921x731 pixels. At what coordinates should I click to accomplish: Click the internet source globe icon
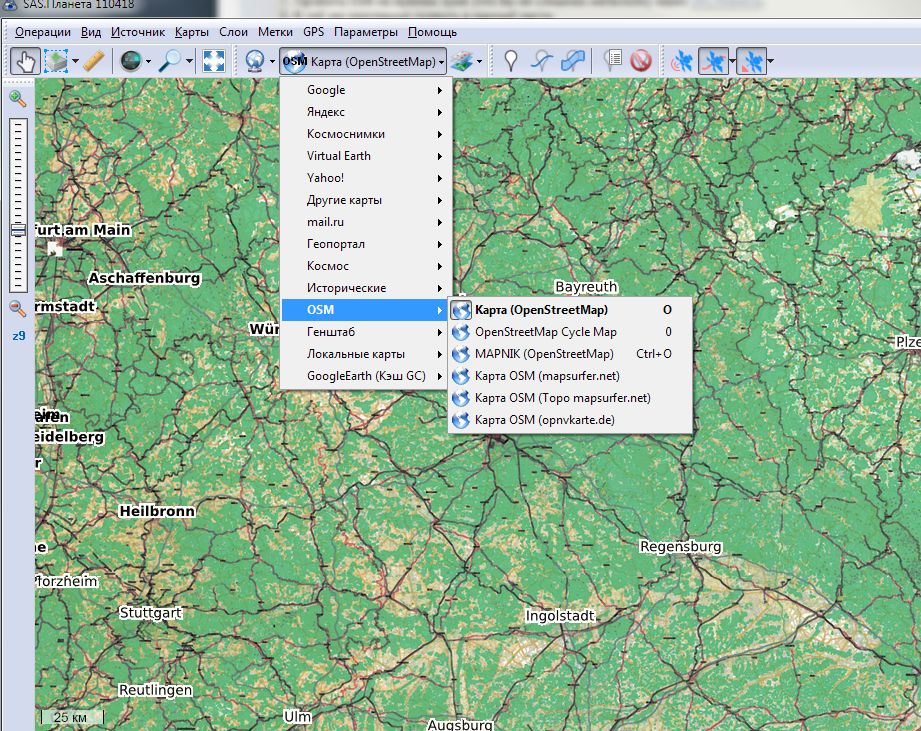[255, 61]
